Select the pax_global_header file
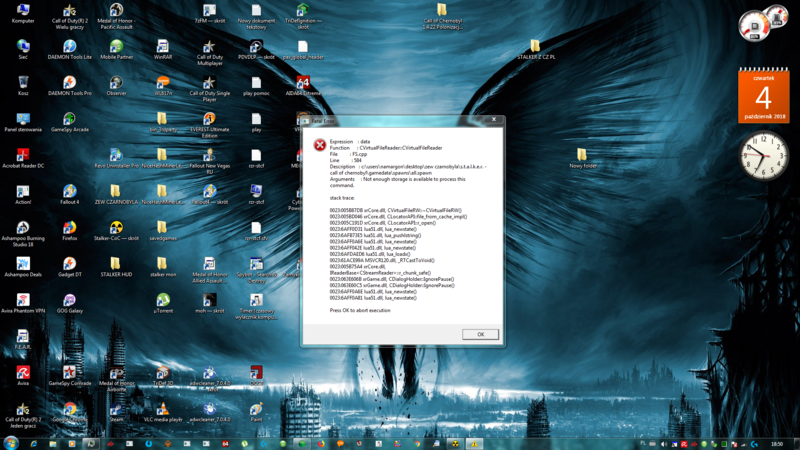This screenshot has width=800, height=450. click(303, 49)
